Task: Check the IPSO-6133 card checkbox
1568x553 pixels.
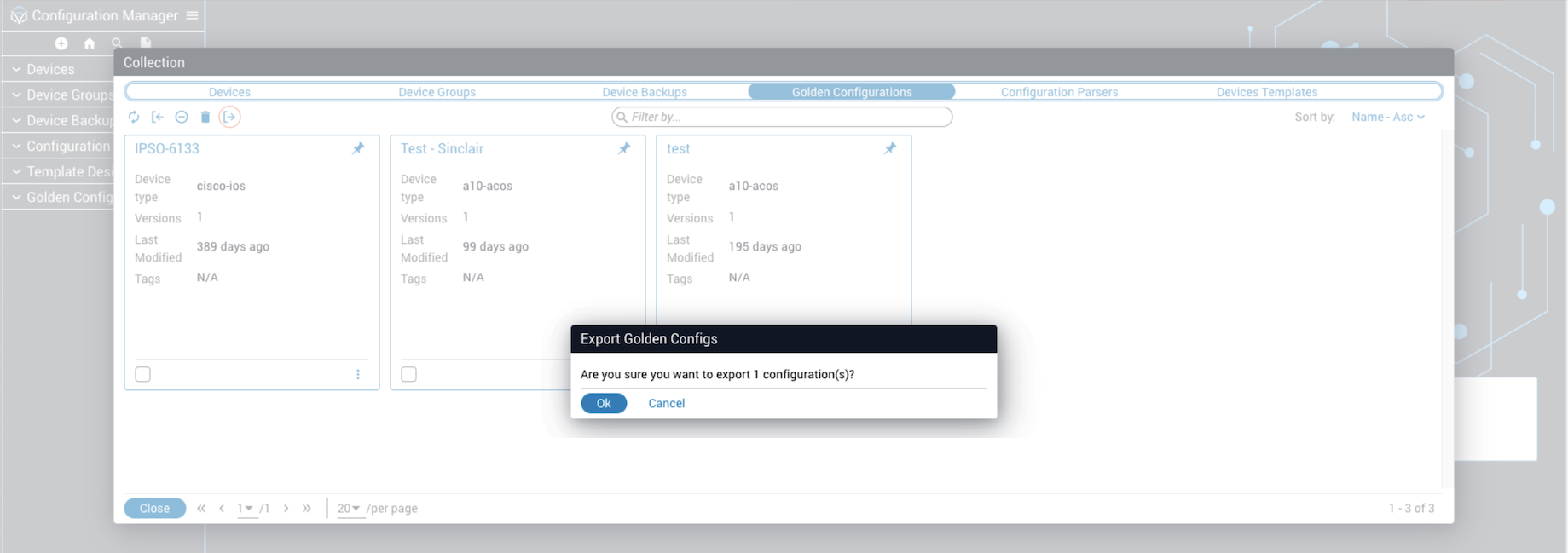Action: 143,375
